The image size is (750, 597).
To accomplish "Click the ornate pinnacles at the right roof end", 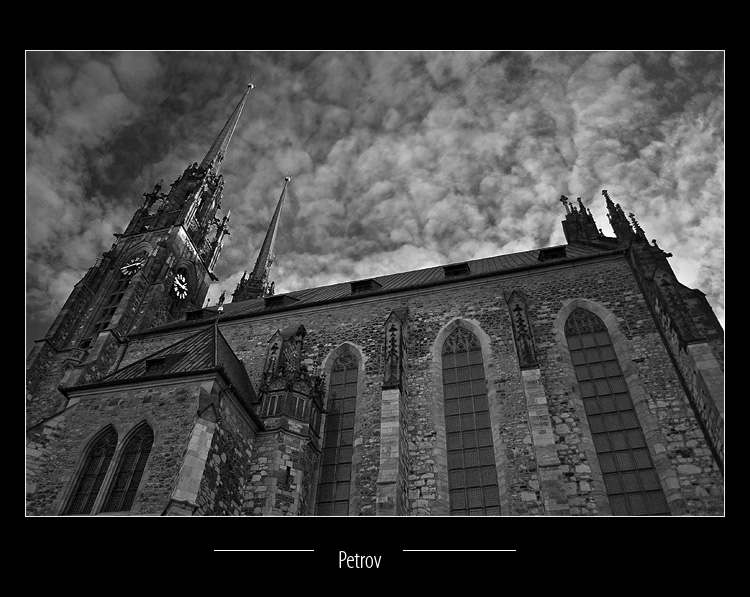I will (x=600, y=220).
